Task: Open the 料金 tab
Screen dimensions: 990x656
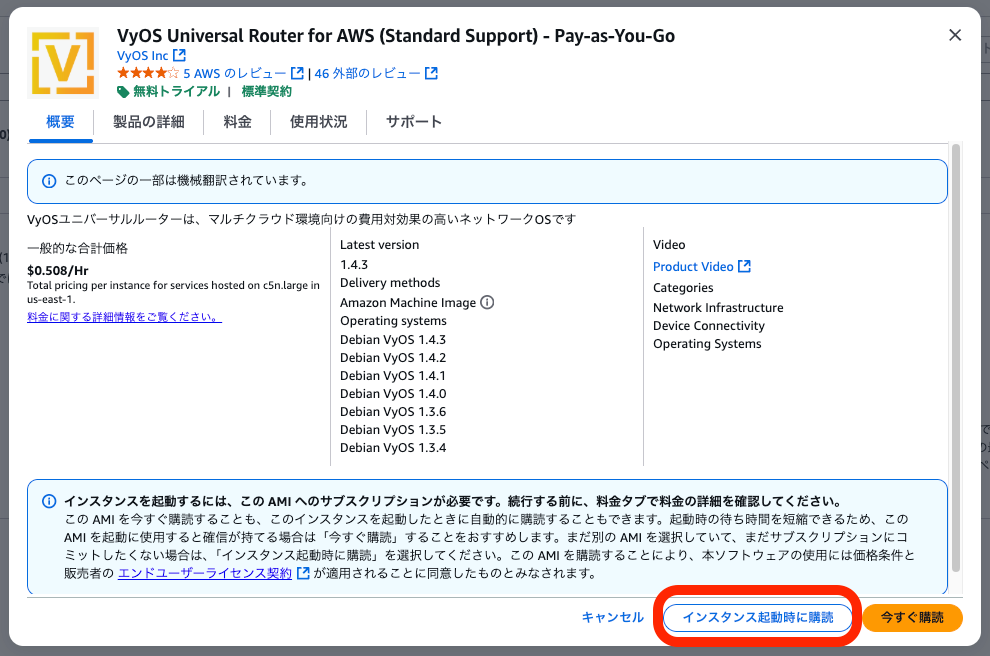Action: (x=237, y=122)
